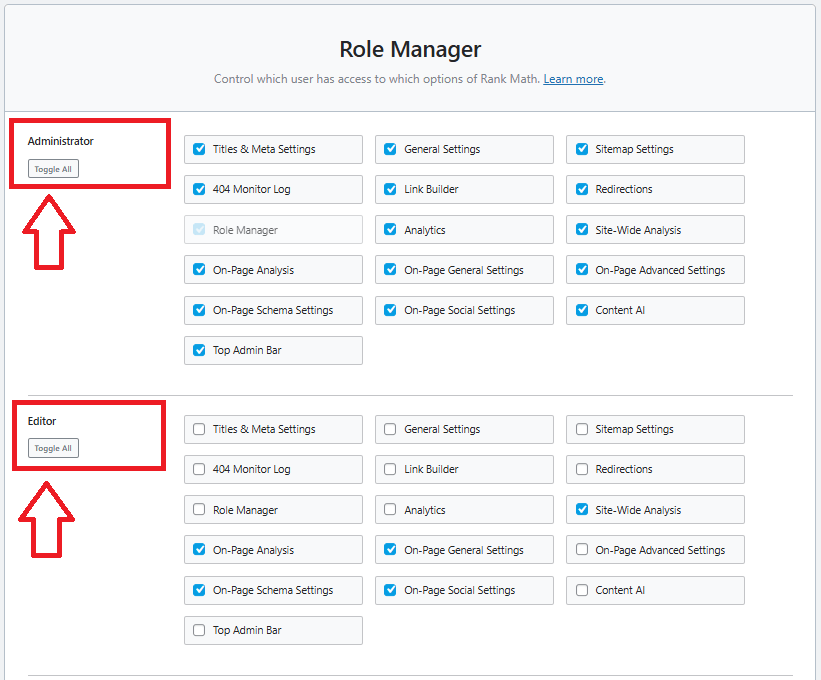Open the Learn more link
821x680 pixels.
(x=573, y=79)
